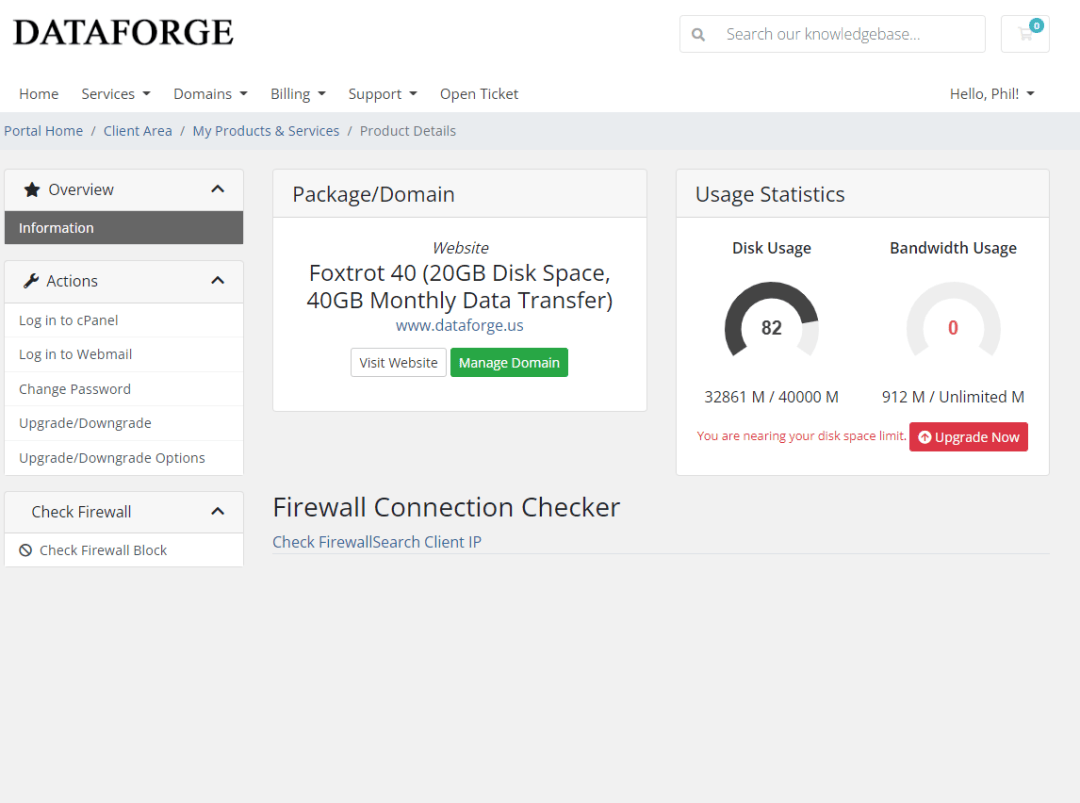Click the Portal Home breadcrumb
The width and height of the screenshot is (1080, 803).
point(43,131)
